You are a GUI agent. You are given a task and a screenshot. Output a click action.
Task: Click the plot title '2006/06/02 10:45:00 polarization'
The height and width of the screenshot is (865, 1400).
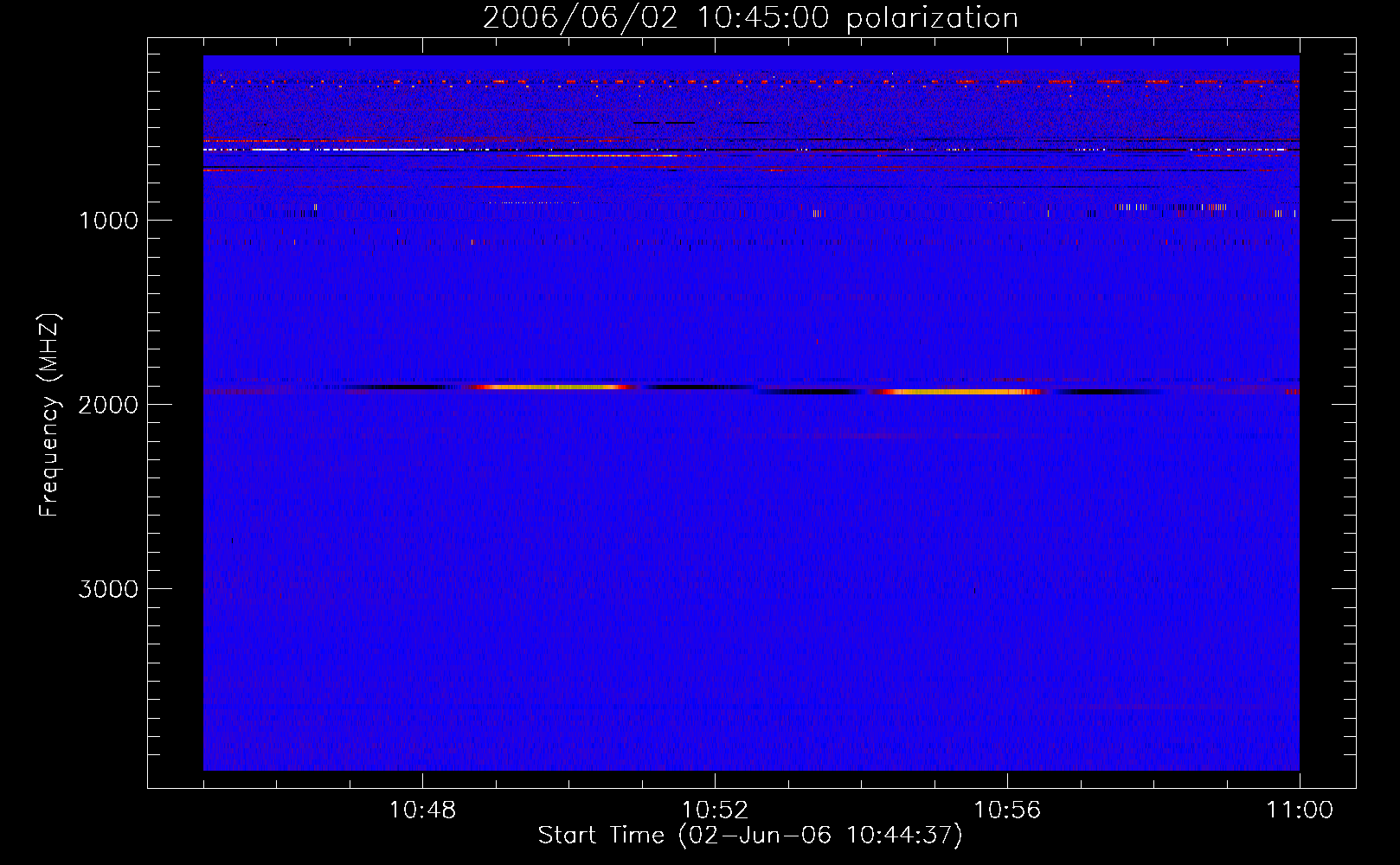click(750, 18)
